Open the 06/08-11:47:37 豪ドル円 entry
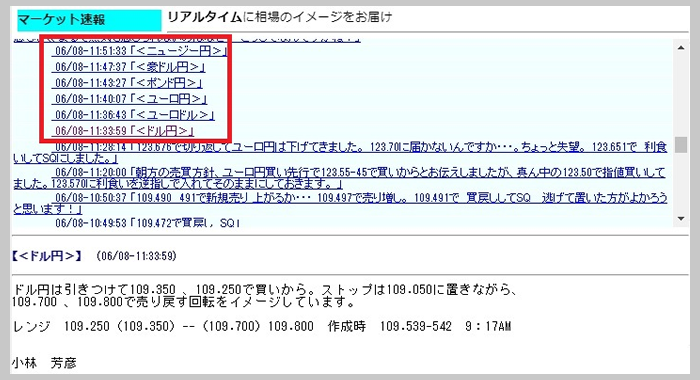 130,67
